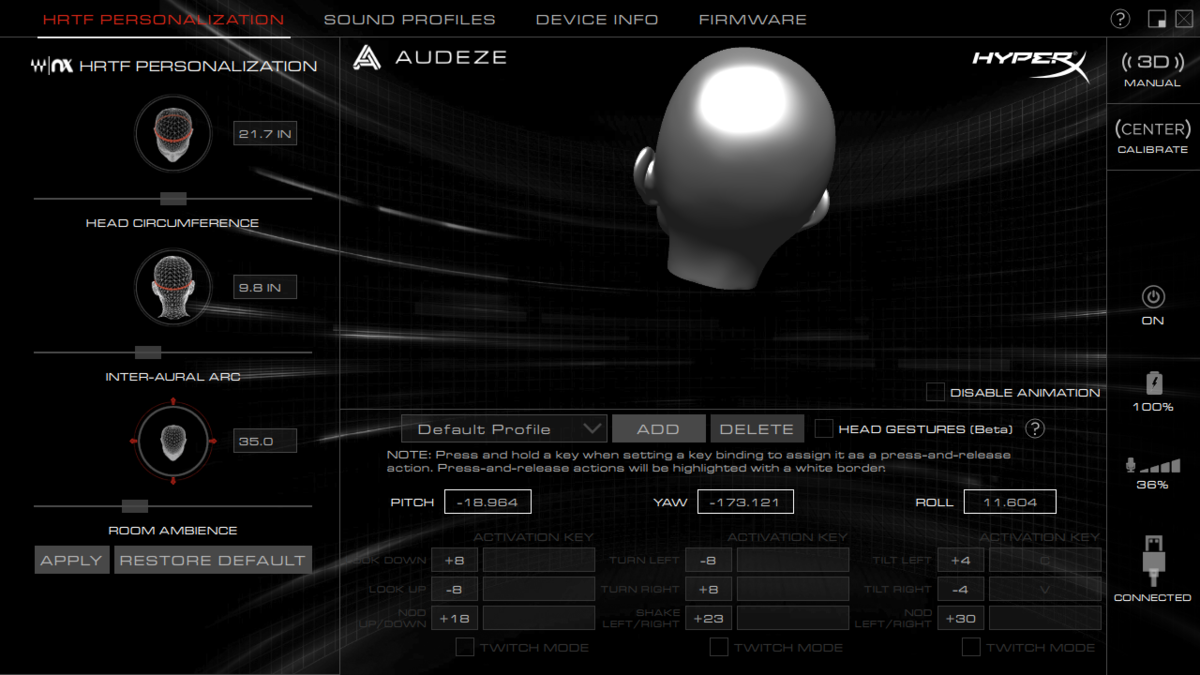Click the Turn Right activation key field
The image size is (1200, 675).
coord(793,589)
